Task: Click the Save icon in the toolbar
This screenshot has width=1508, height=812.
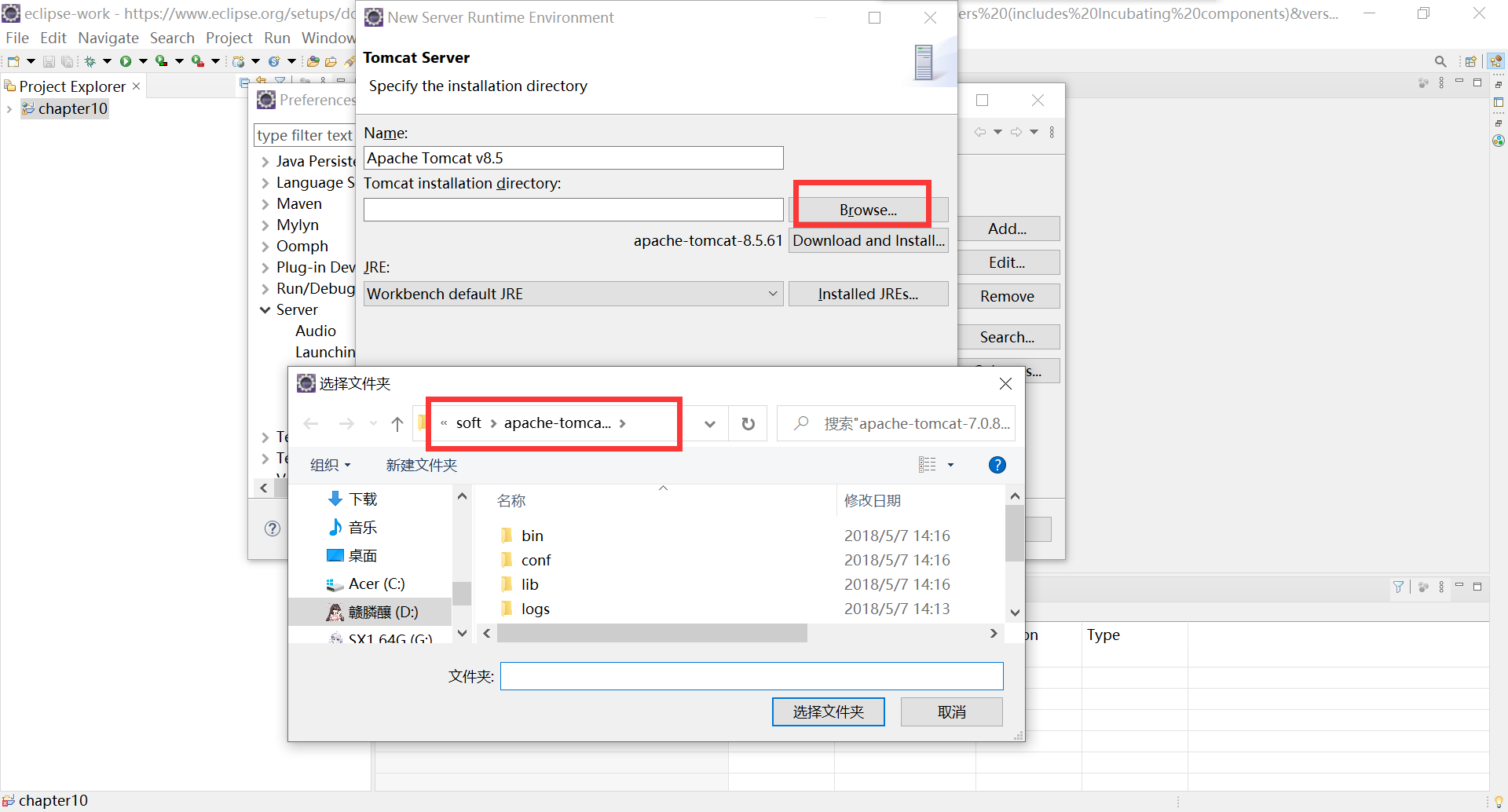Action: (49, 60)
